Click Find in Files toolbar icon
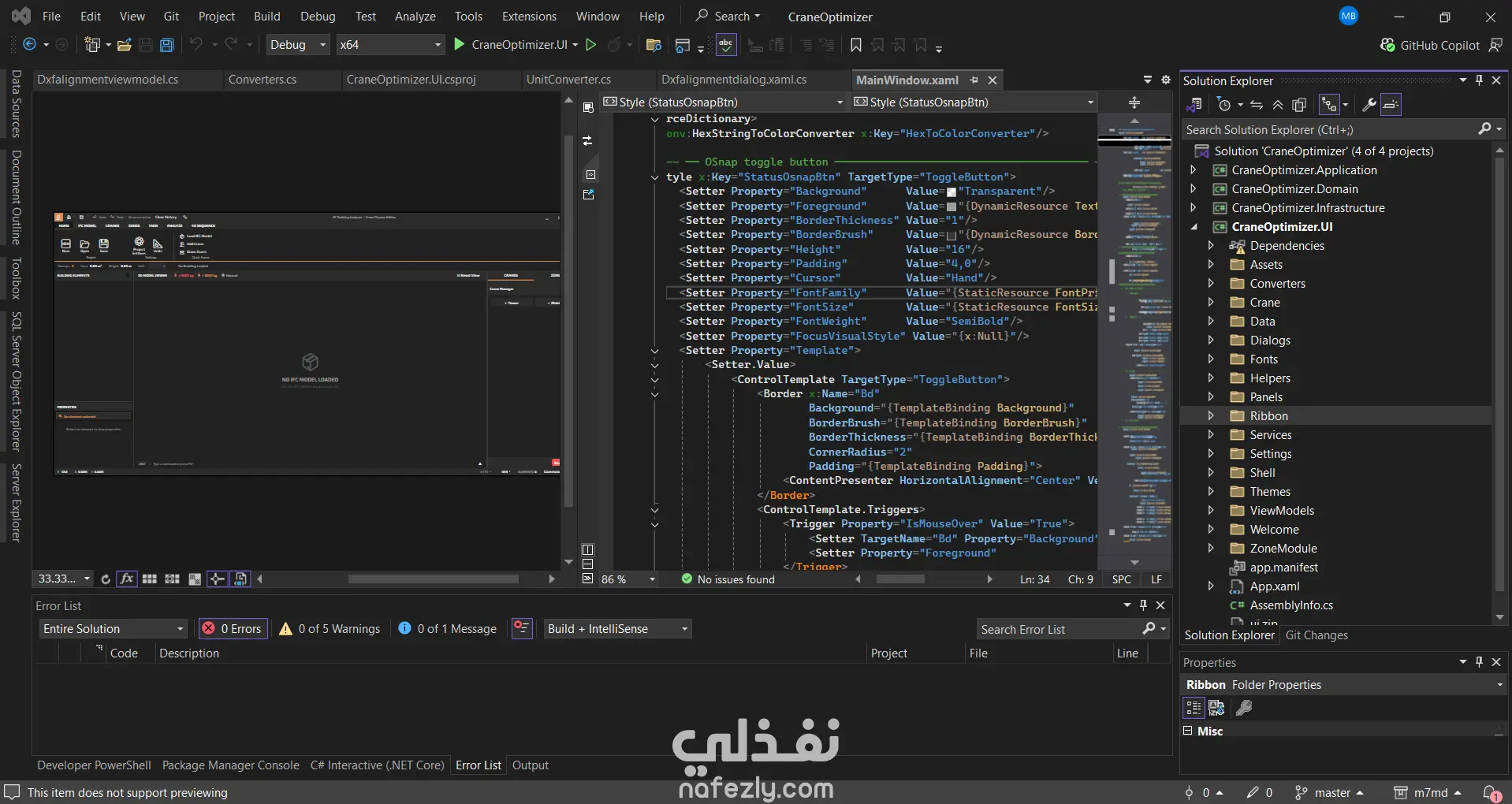The image size is (1512, 804). pyautogui.click(x=654, y=45)
